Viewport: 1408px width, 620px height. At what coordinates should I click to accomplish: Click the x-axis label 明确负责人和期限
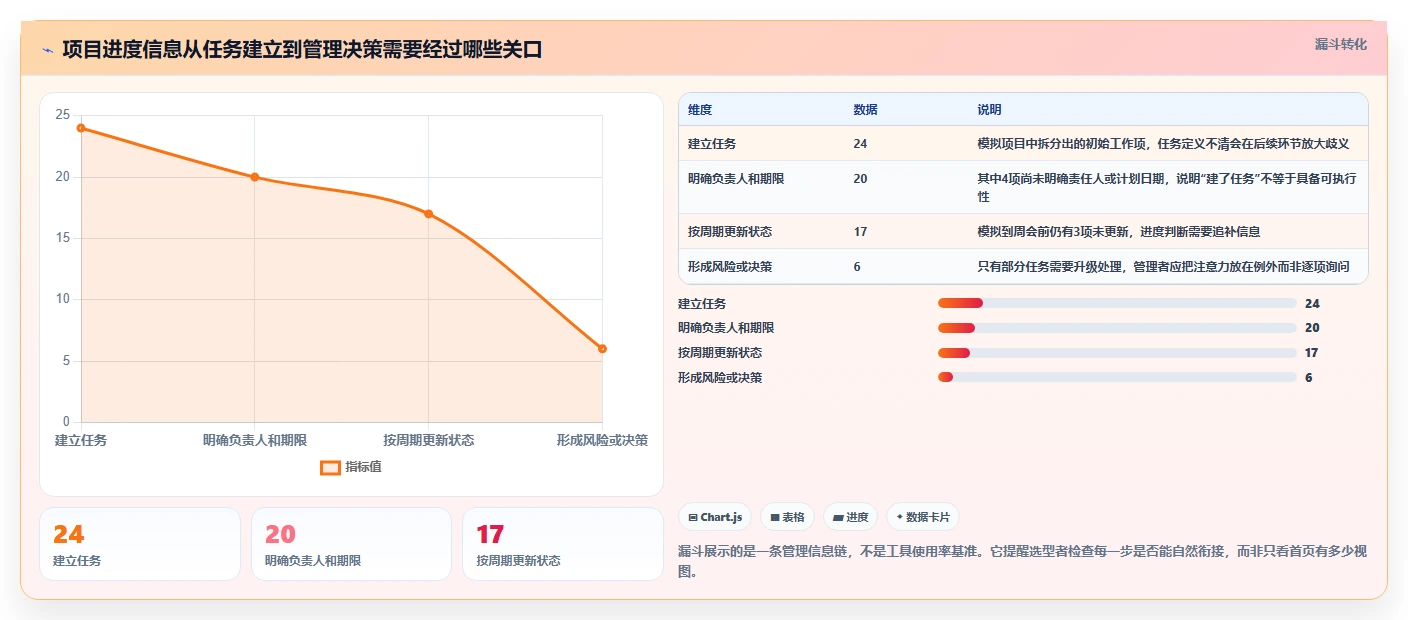coord(255,440)
